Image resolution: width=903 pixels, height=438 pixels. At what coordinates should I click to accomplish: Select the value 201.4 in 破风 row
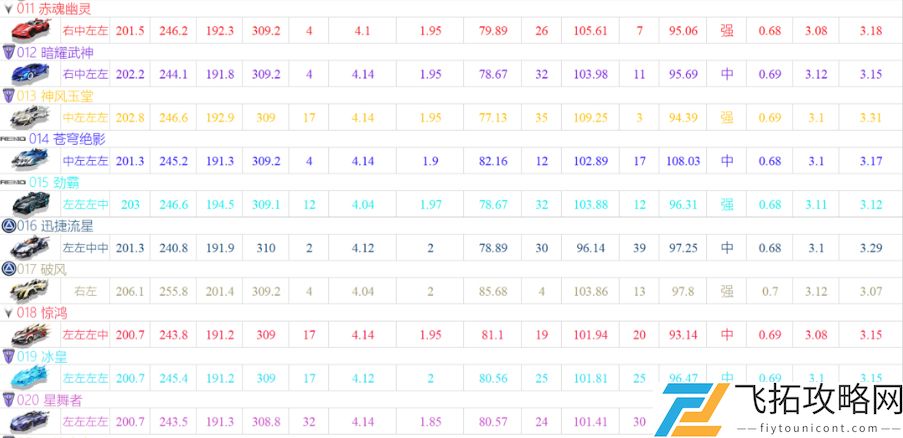(x=220, y=291)
